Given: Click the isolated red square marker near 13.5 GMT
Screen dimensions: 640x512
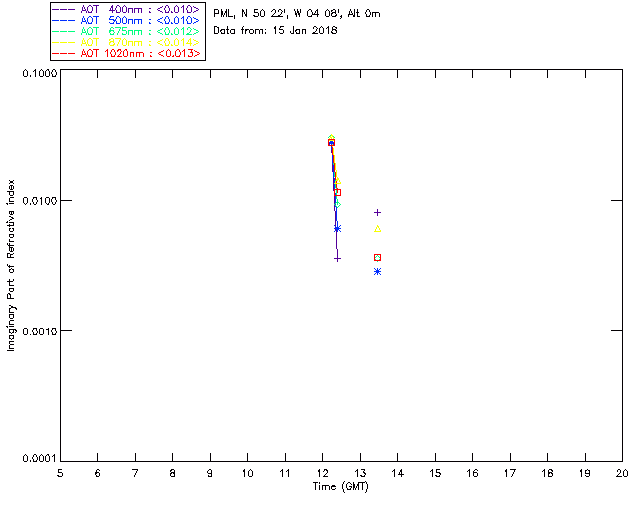Looking at the screenshot, I should point(378,258).
